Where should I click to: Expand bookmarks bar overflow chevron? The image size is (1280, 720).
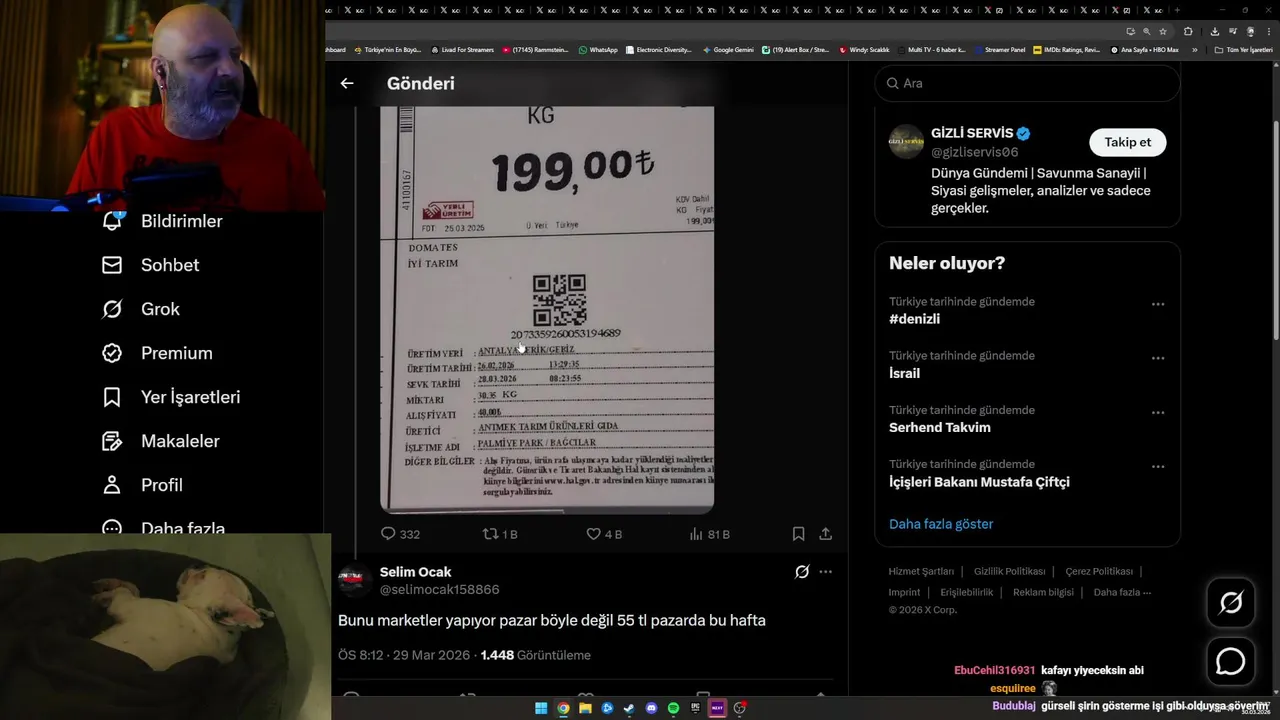click(x=1197, y=49)
